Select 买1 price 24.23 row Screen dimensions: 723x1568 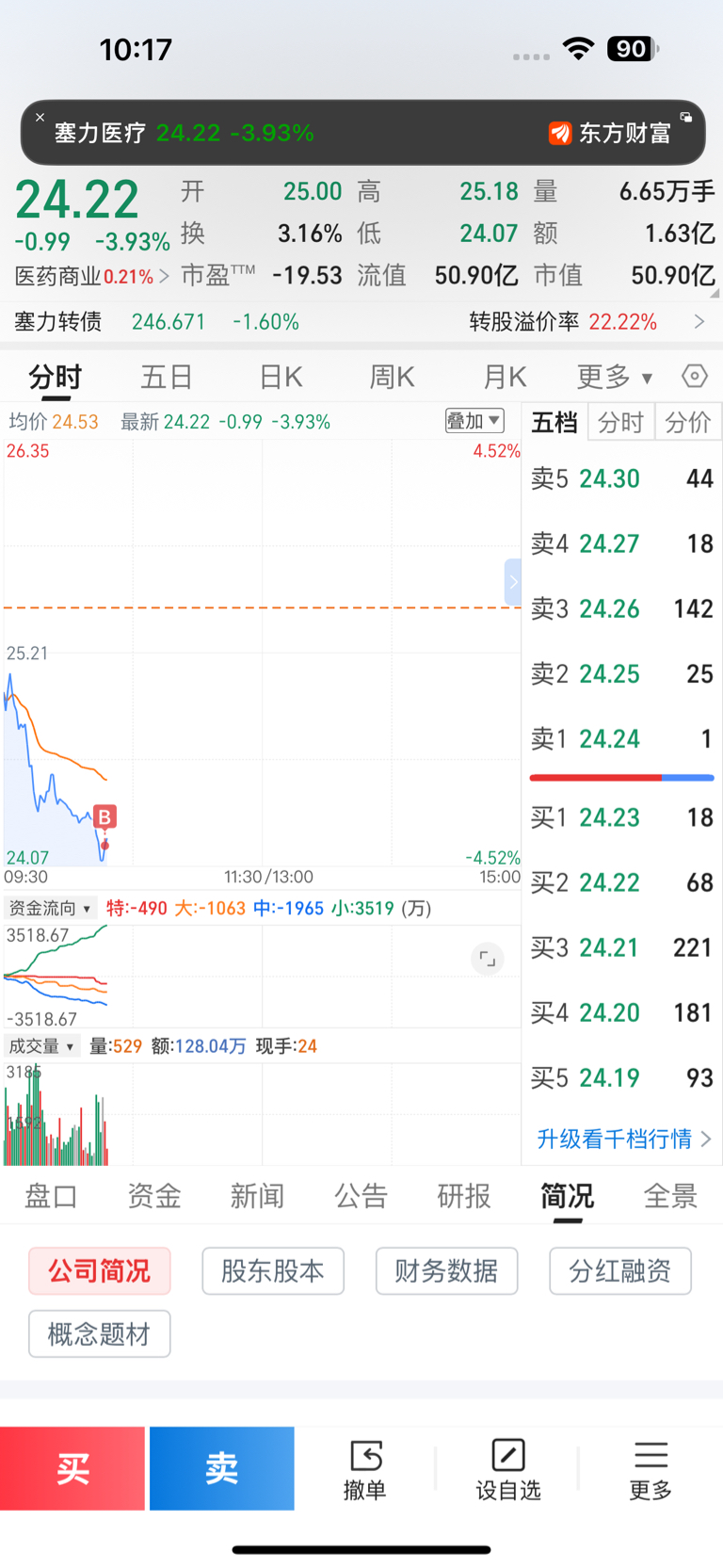click(622, 817)
